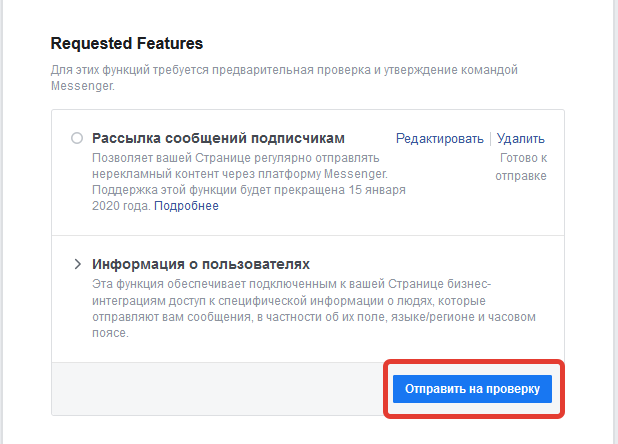Click the description starting with Позволяет вашей Странице
This screenshot has width=618, height=444.
click(x=249, y=182)
